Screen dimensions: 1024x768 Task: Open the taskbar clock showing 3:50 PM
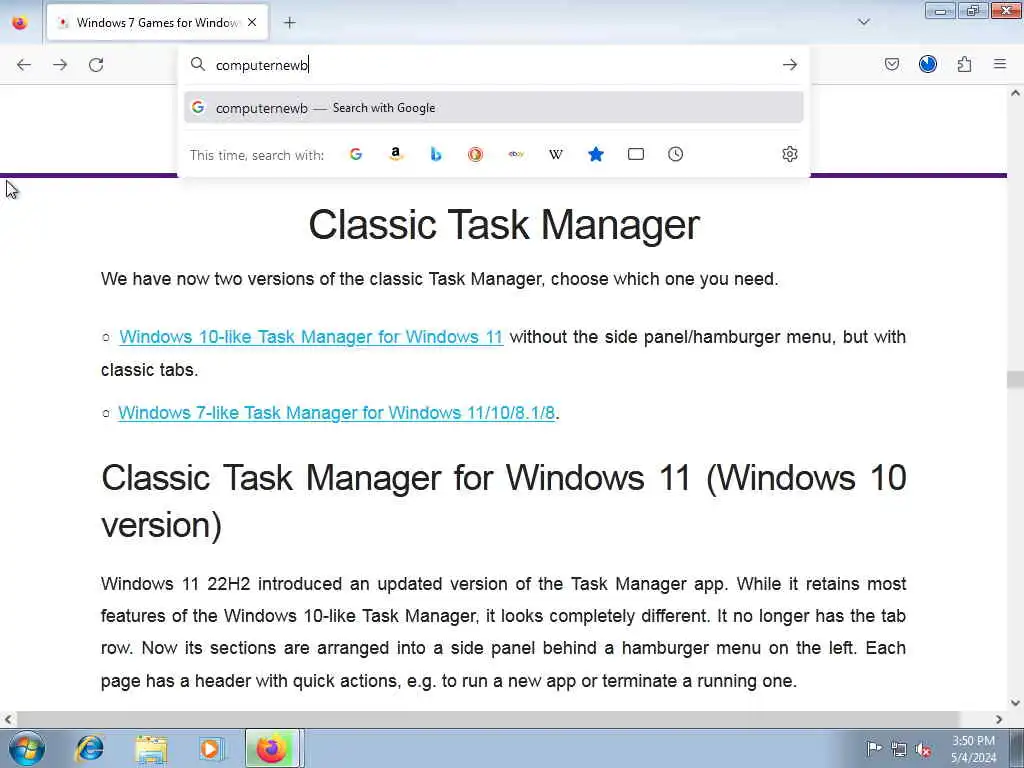[x=973, y=749]
